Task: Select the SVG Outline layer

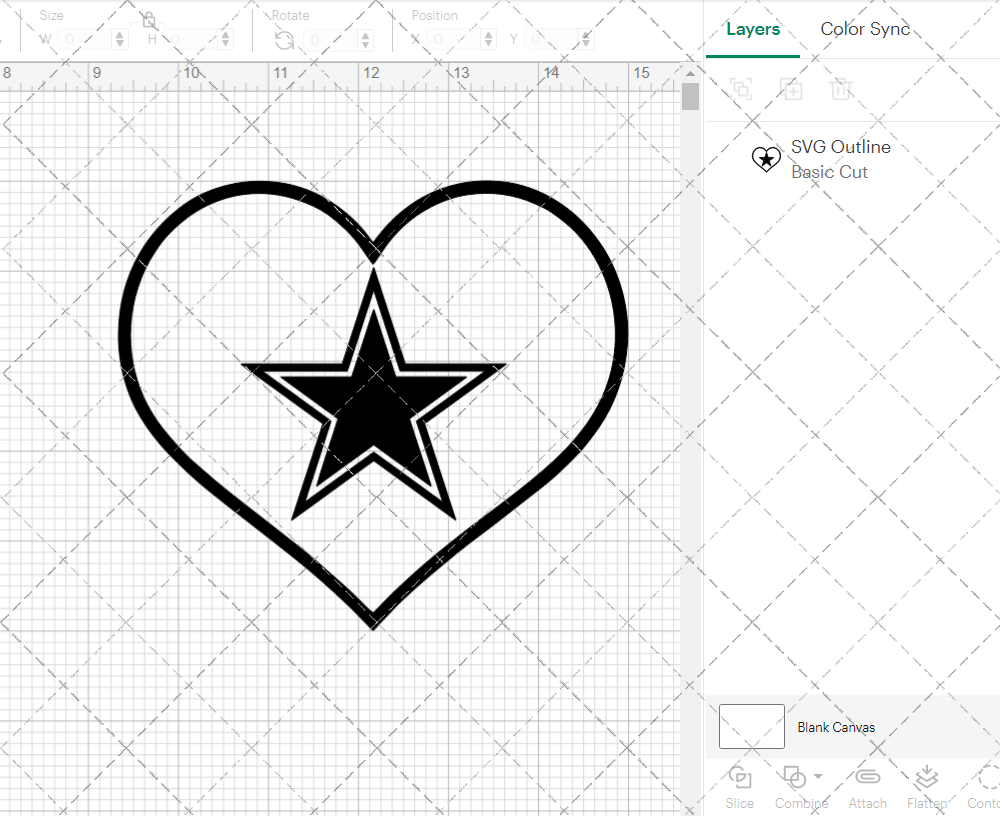Action: click(840, 159)
